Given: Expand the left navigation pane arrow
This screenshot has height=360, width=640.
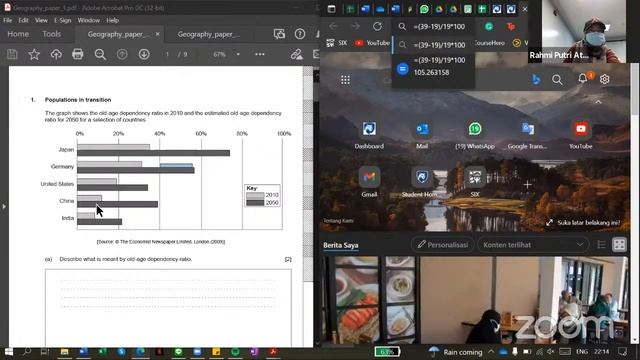Looking at the screenshot, I should coord(4,207).
